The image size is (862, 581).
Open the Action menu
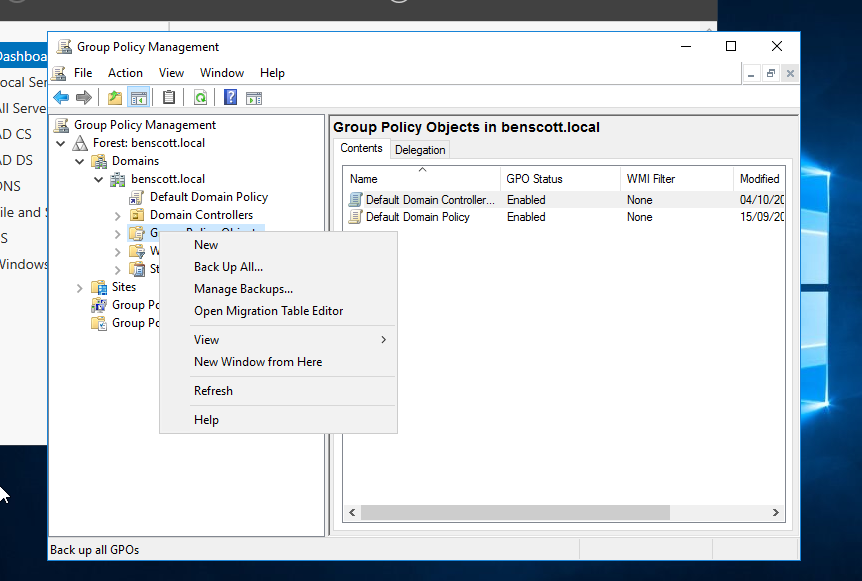coord(125,73)
